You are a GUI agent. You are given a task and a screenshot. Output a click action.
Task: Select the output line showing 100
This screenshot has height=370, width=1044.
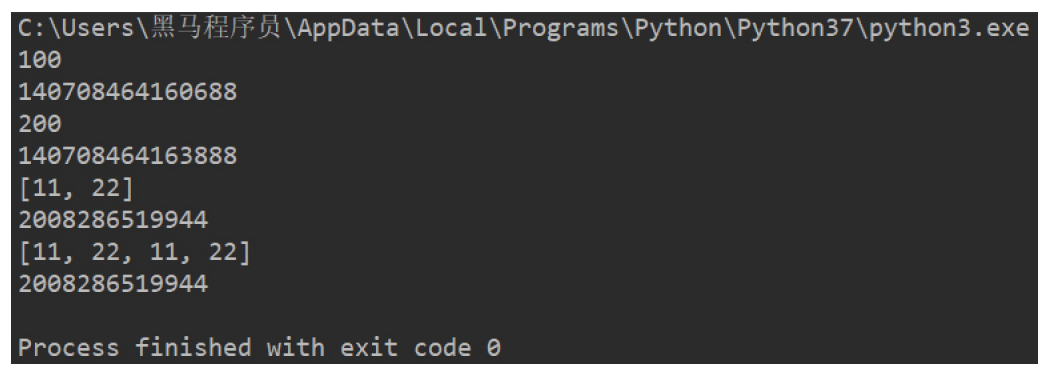click(x=39, y=60)
